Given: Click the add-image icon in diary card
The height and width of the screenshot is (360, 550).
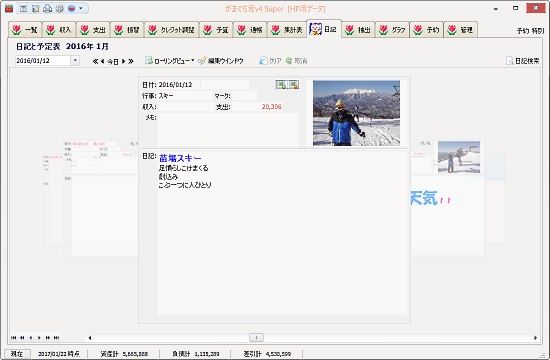Looking at the screenshot, I should 281,85.
